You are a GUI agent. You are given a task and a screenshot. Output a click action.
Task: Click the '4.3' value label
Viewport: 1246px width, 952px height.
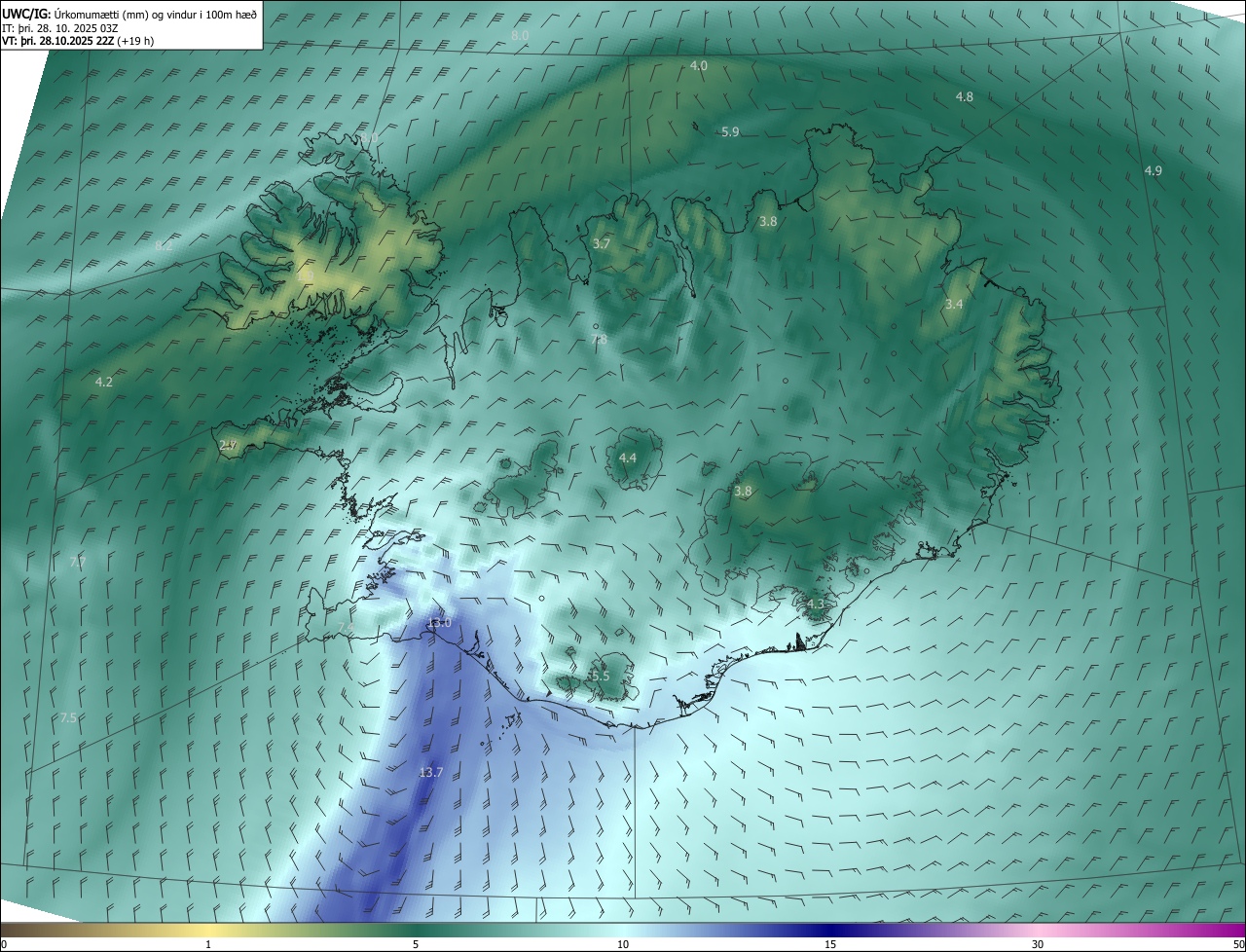816,604
